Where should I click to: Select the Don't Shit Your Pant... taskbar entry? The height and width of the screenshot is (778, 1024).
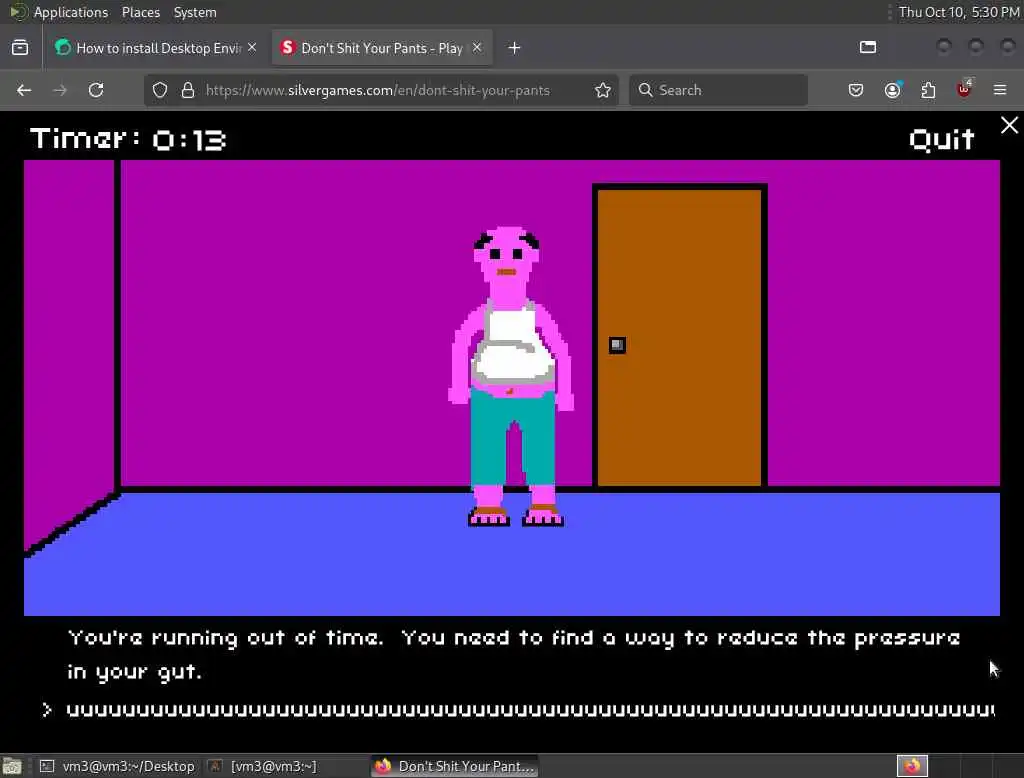point(455,766)
